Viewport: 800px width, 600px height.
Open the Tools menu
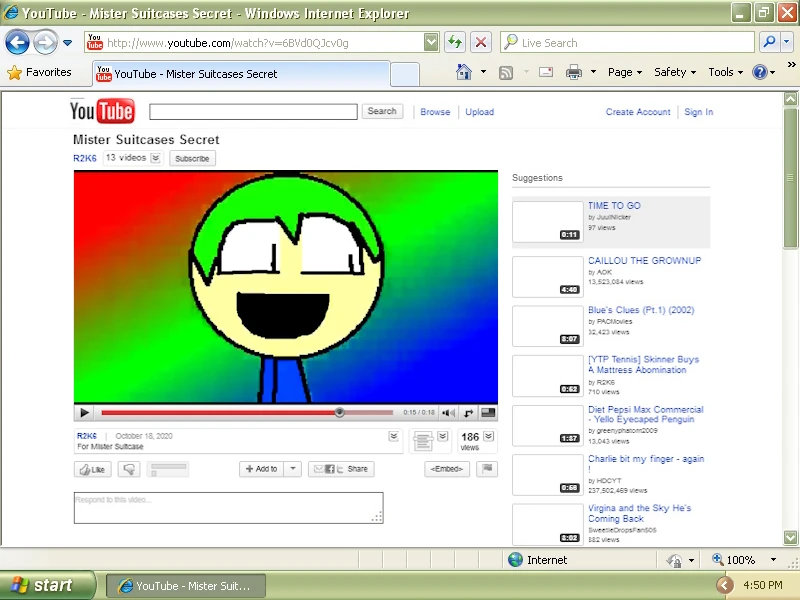point(723,72)
